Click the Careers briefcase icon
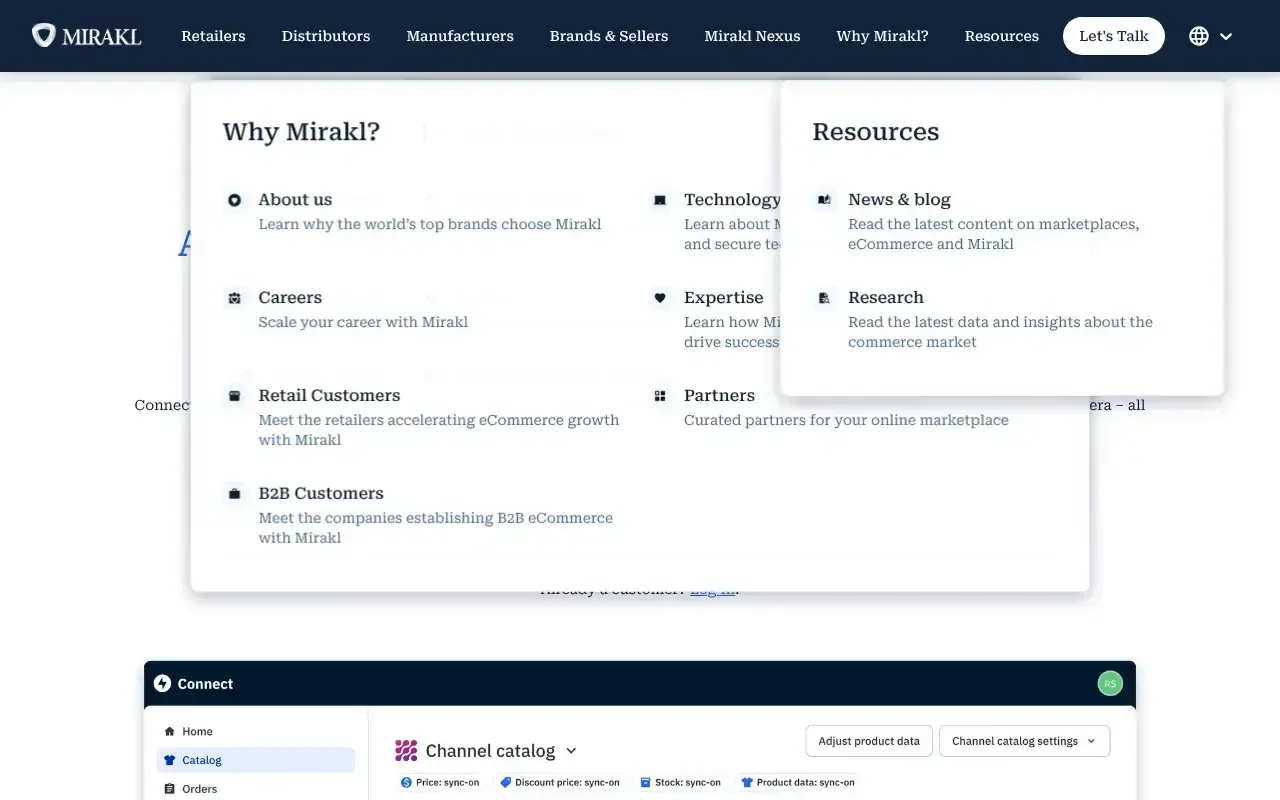Screen dimensions: 1280x800 pos(234,298)
